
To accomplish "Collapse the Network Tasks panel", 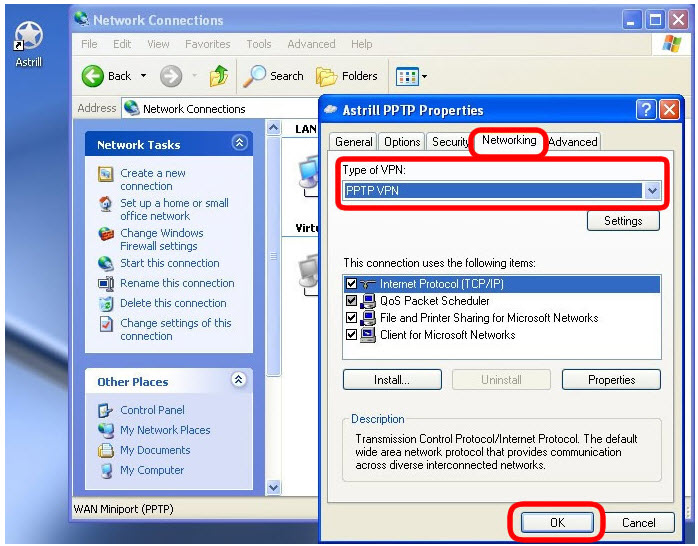I will (239, 143).
